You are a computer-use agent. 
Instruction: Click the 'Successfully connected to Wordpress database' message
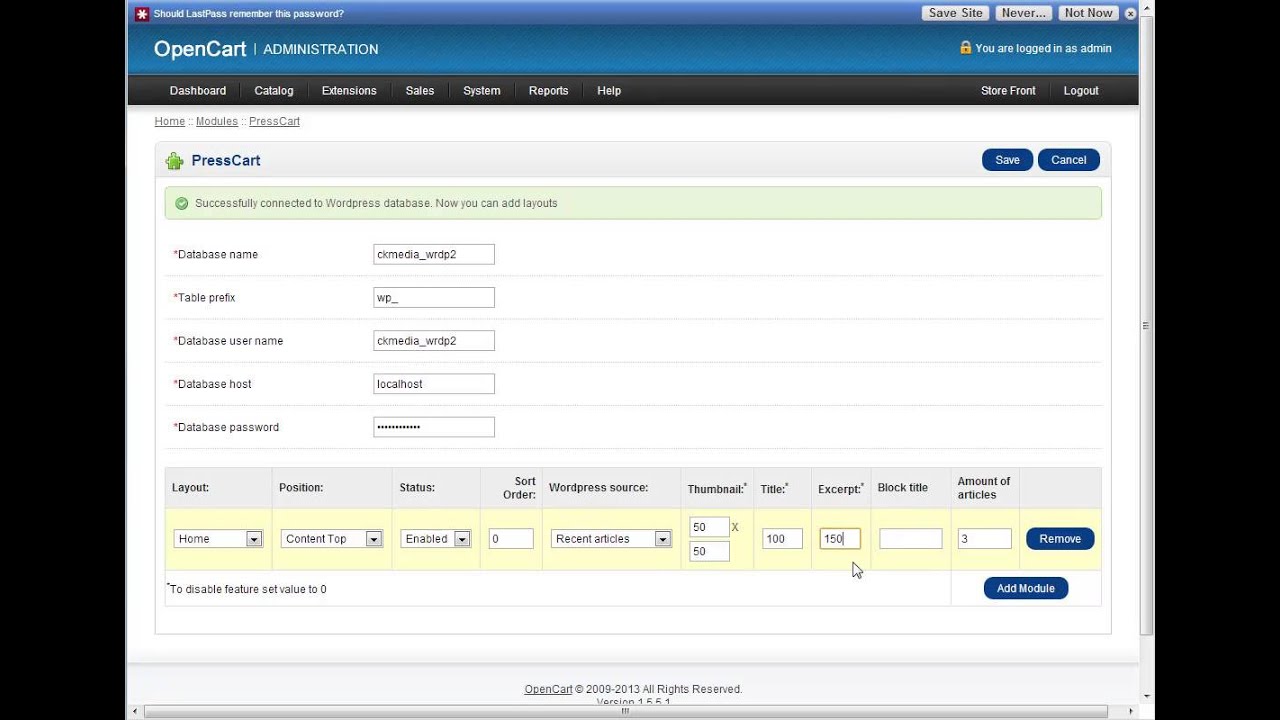376,203
